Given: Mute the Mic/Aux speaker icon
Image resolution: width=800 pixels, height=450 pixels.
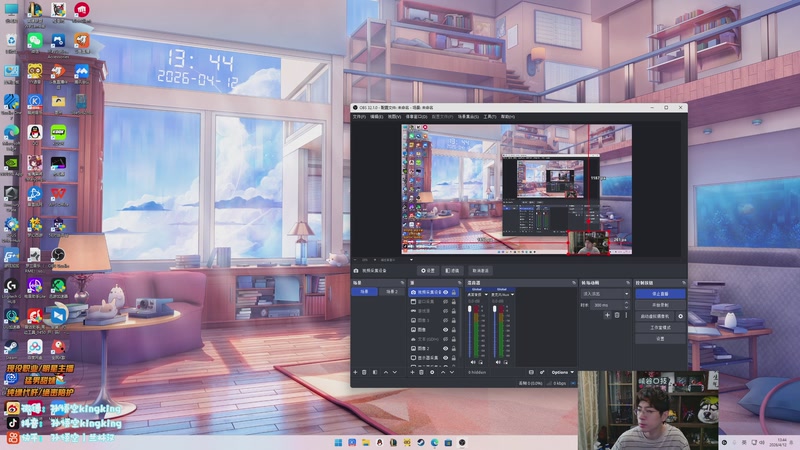Looking at the screenshot, I should [498, 362].
